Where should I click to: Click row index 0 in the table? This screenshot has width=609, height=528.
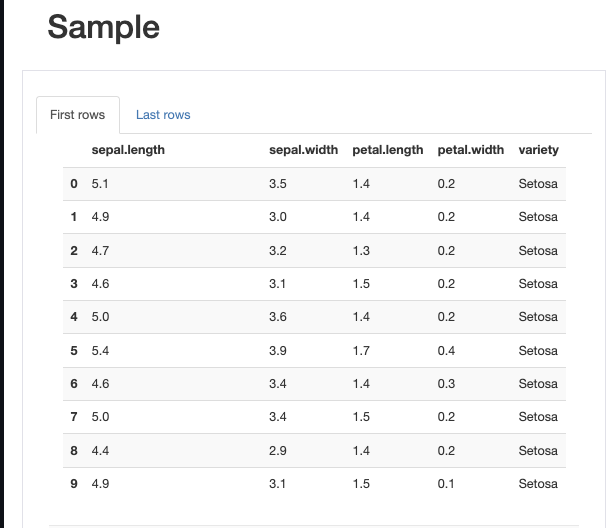point(74,184)
